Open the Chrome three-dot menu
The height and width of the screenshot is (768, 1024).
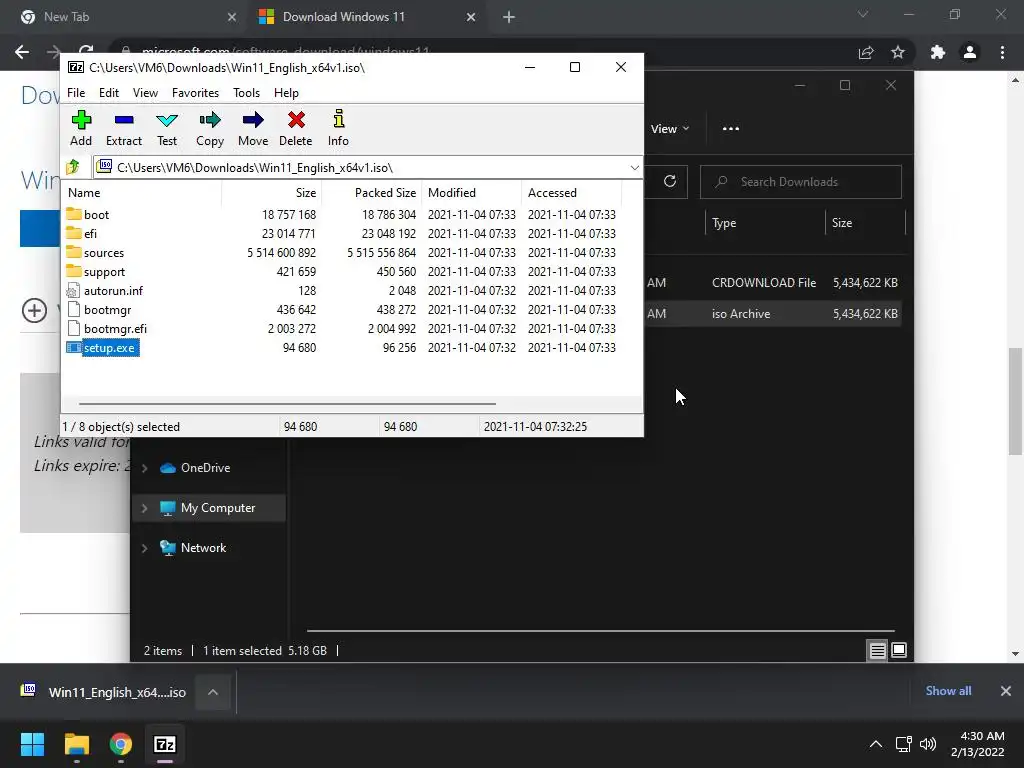1002,52
